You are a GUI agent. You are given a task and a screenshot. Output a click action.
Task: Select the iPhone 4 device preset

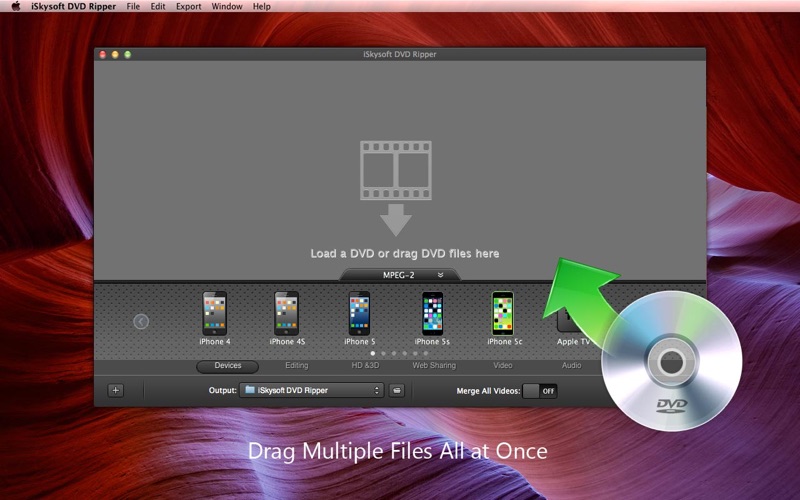[214, 314]
